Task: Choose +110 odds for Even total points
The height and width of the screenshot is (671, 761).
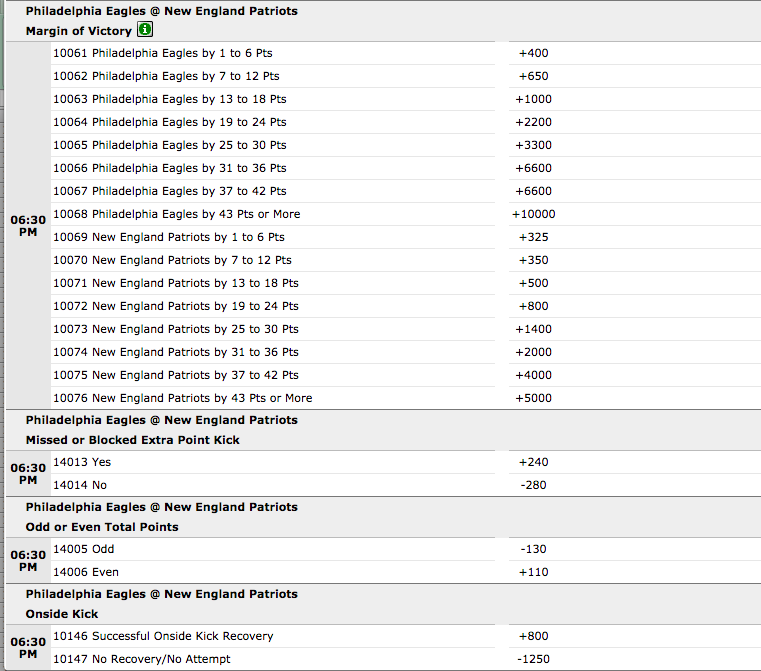Action: pos(533,572)
